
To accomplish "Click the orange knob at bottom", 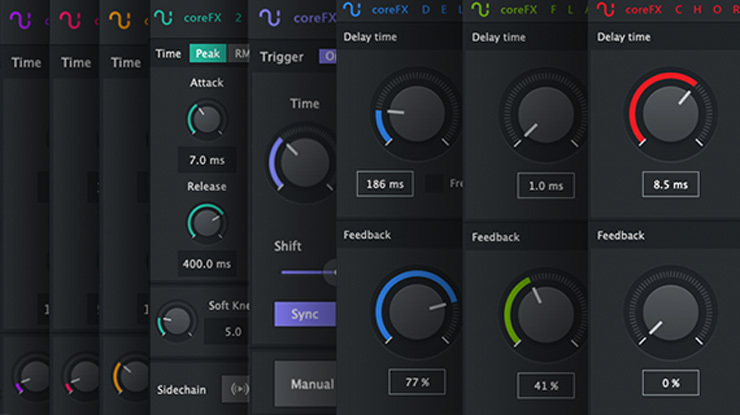I will (x=132, y=375).
